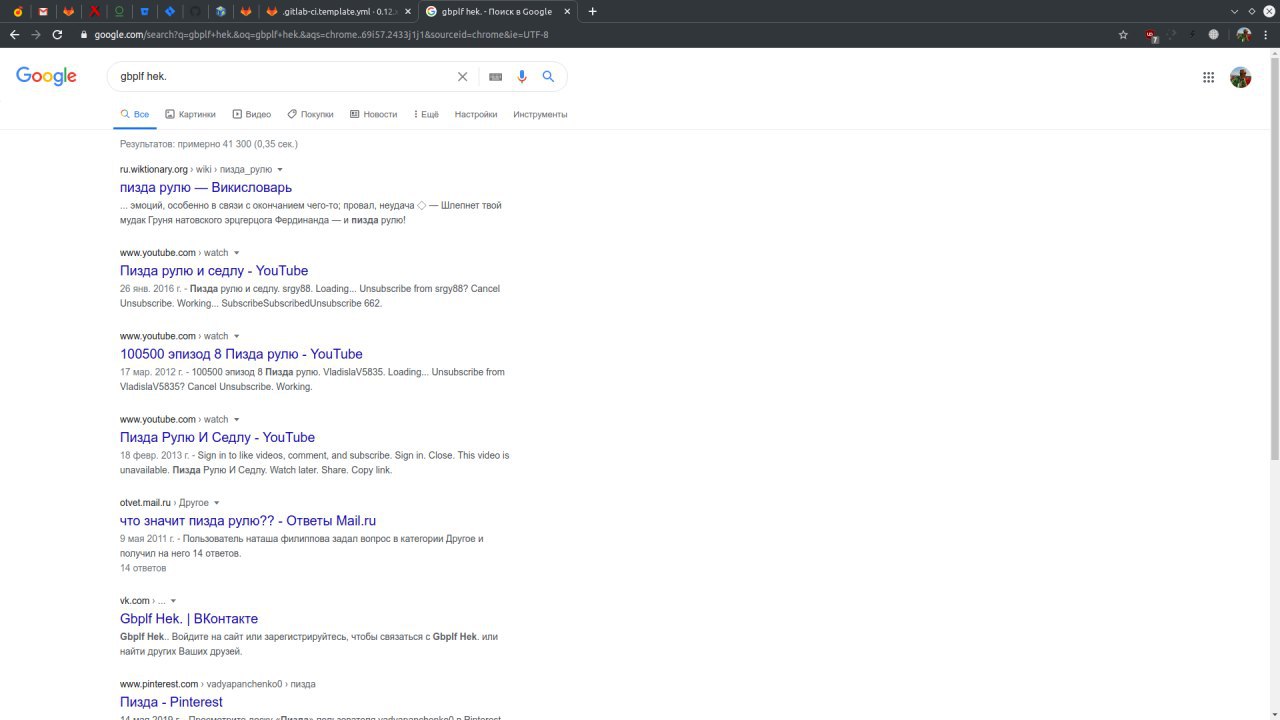
Task: Open the 18 февр. 2013 YouTube result
Action: 217,437
